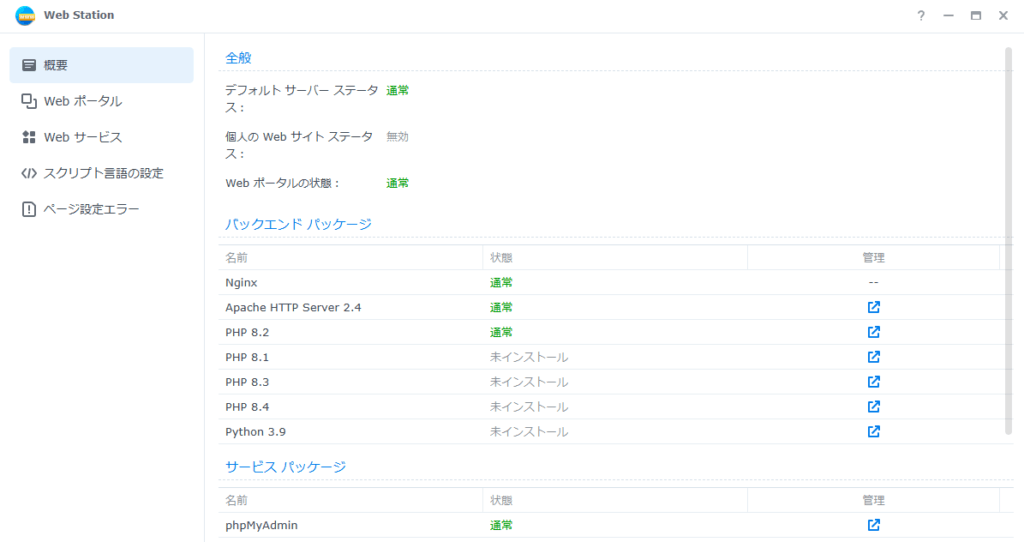Open manage link for PHP 8.2
Viewport: 1024px width, 542px height.
point(873,332)
